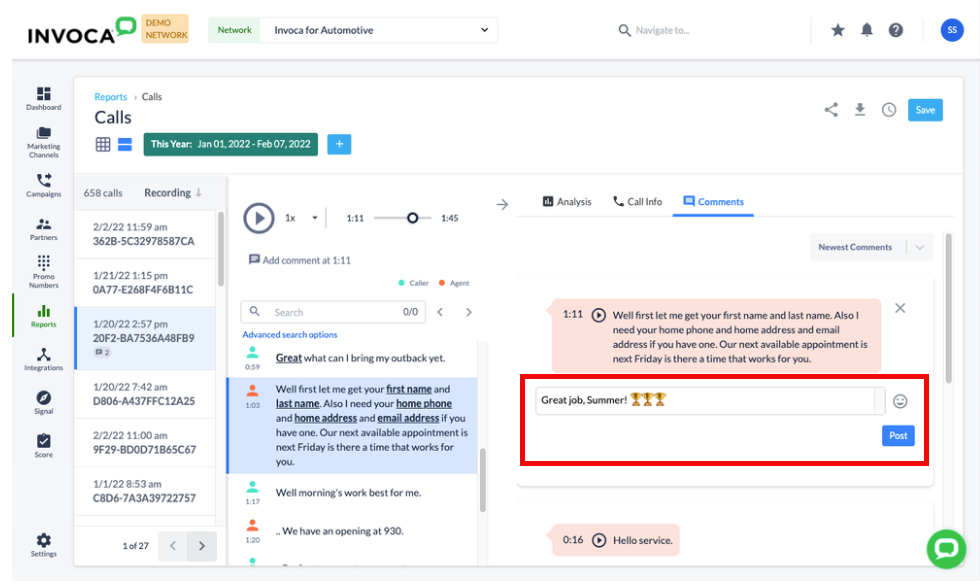The width and height of the screenshot is (980, 587).
Task: Open playback speed 1x dropdown
Action: (x=302, y=218)
